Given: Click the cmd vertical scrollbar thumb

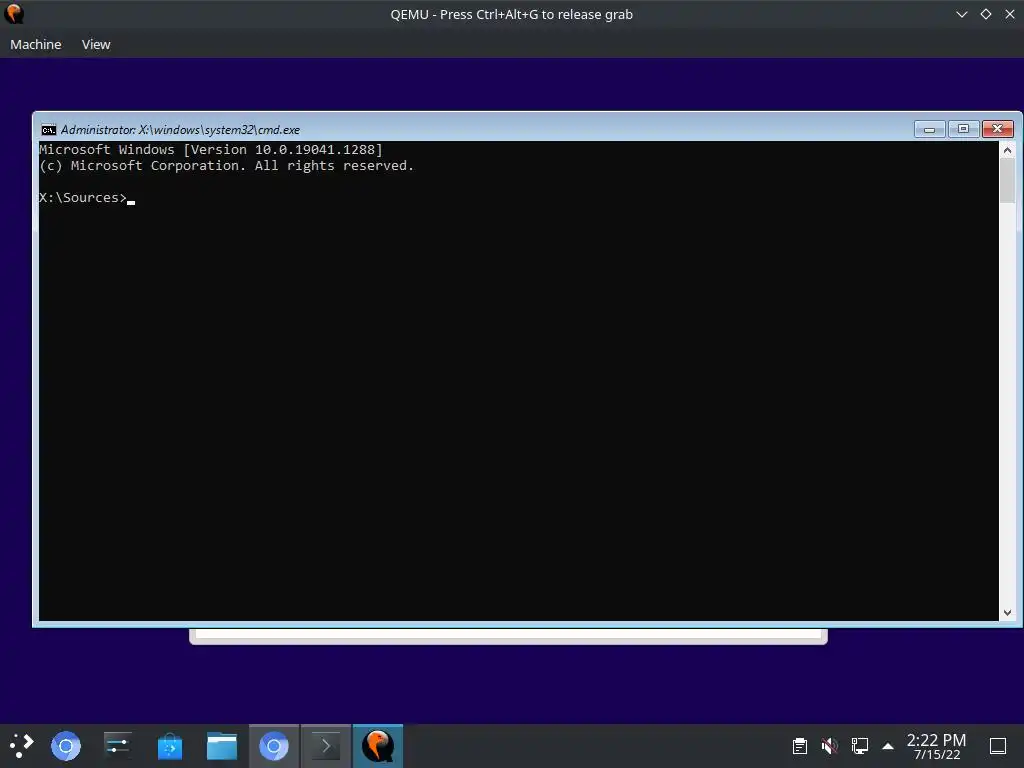Looking at the screenshot, I should coord(1007,181).
